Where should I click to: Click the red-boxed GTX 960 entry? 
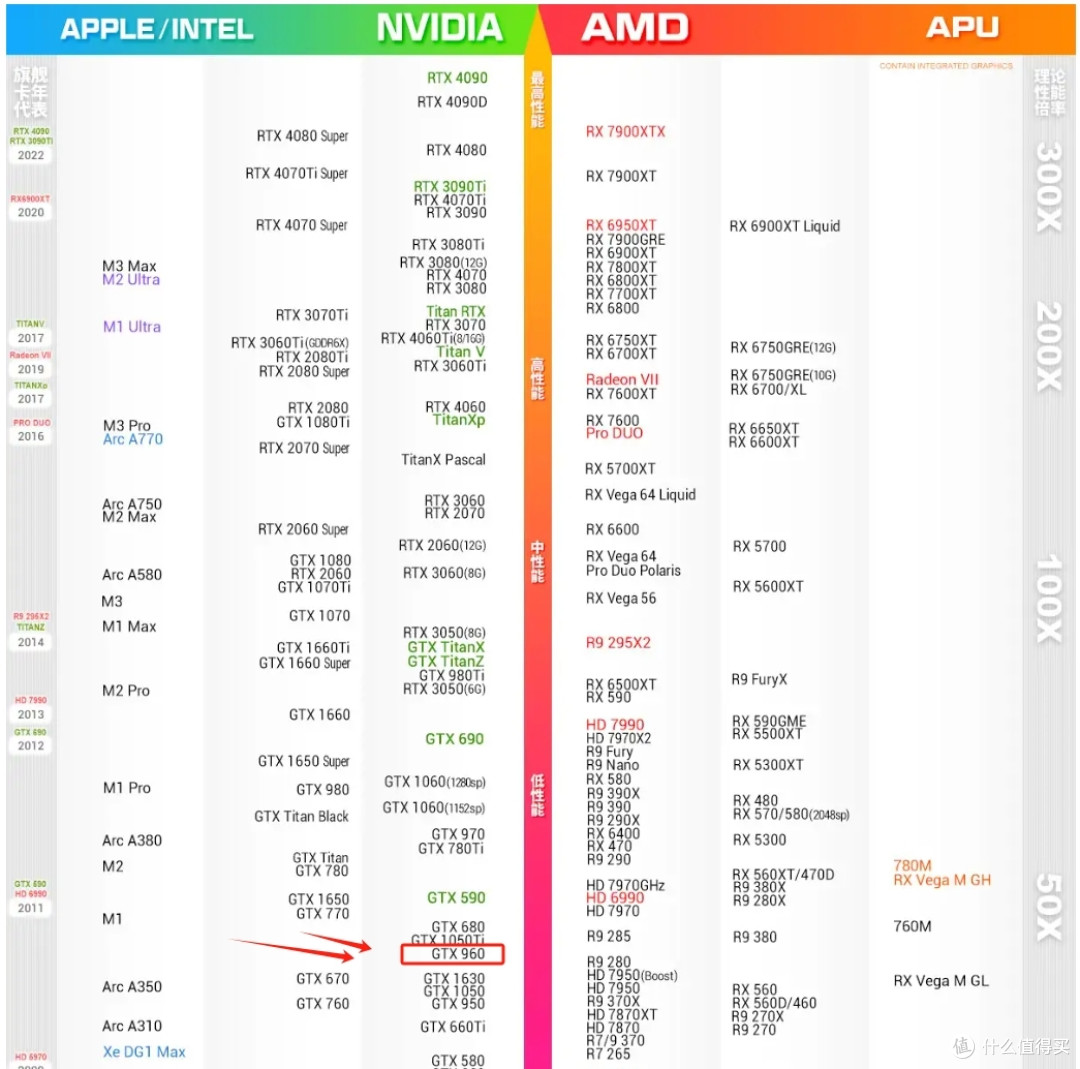click(x=452, y=954)
